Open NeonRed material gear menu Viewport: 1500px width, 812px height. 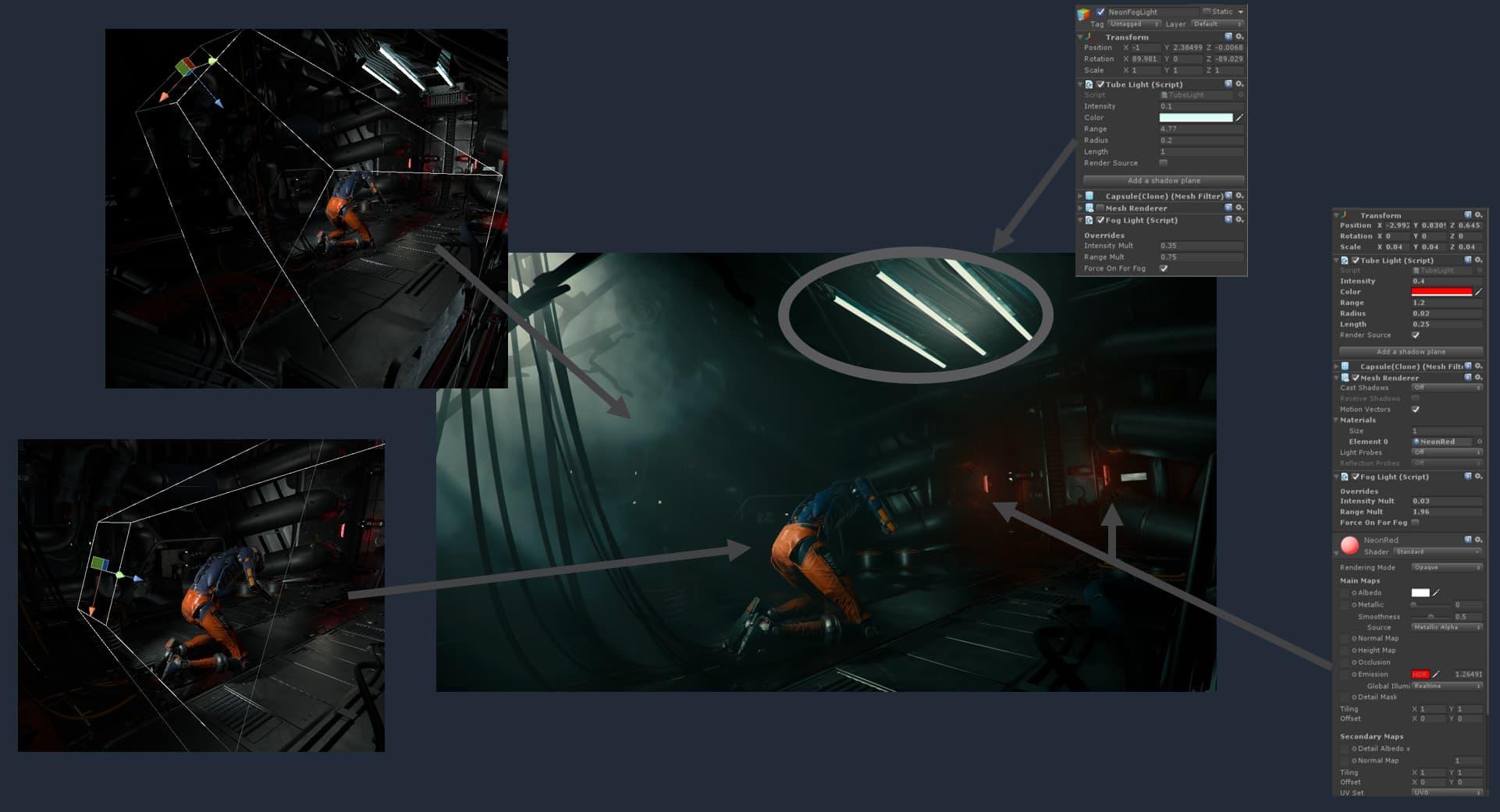(1478, 540)
